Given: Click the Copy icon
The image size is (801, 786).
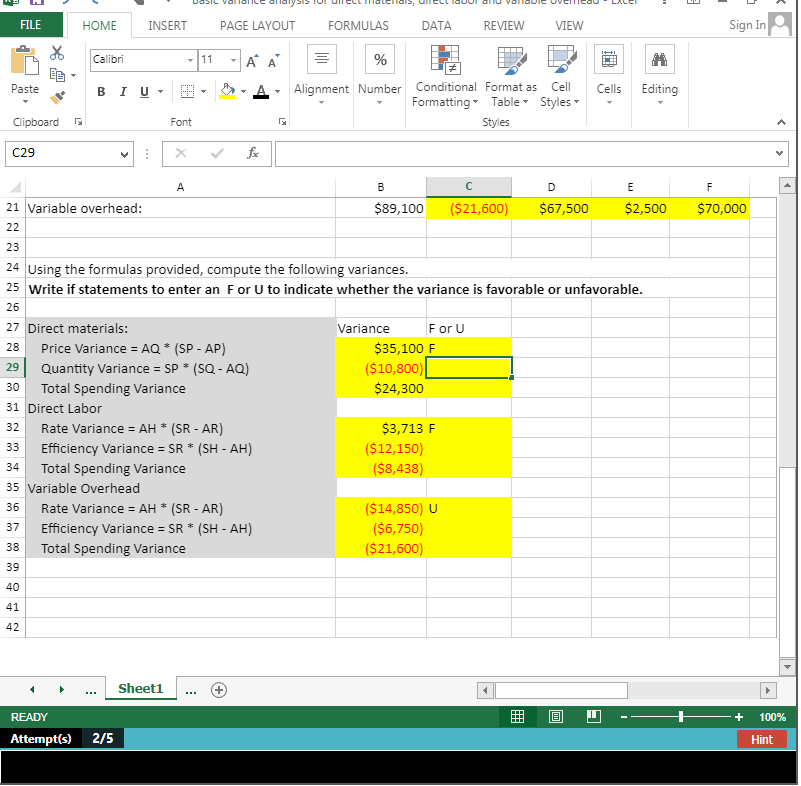Looking at the screenshot, I should point(57,75).
